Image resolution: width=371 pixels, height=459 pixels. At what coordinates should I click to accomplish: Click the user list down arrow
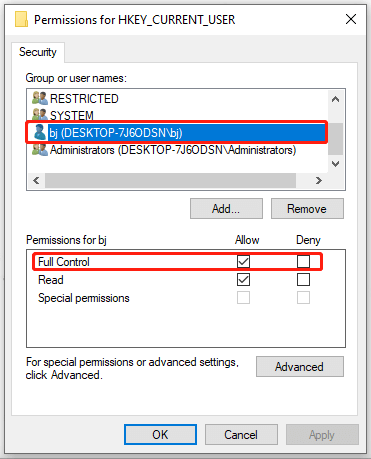[335, 164]
